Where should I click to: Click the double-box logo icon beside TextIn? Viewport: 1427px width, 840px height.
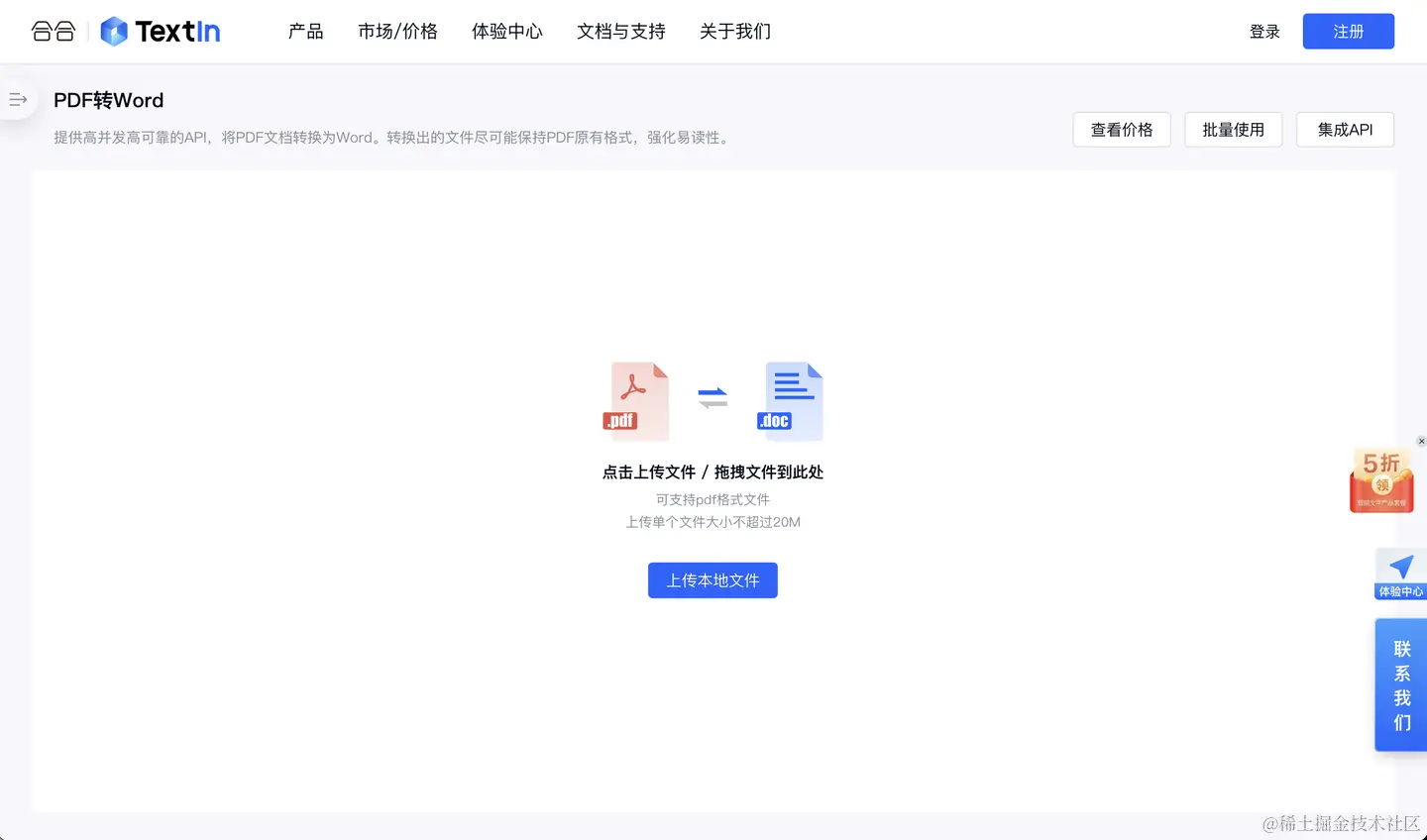coord(54,32)
